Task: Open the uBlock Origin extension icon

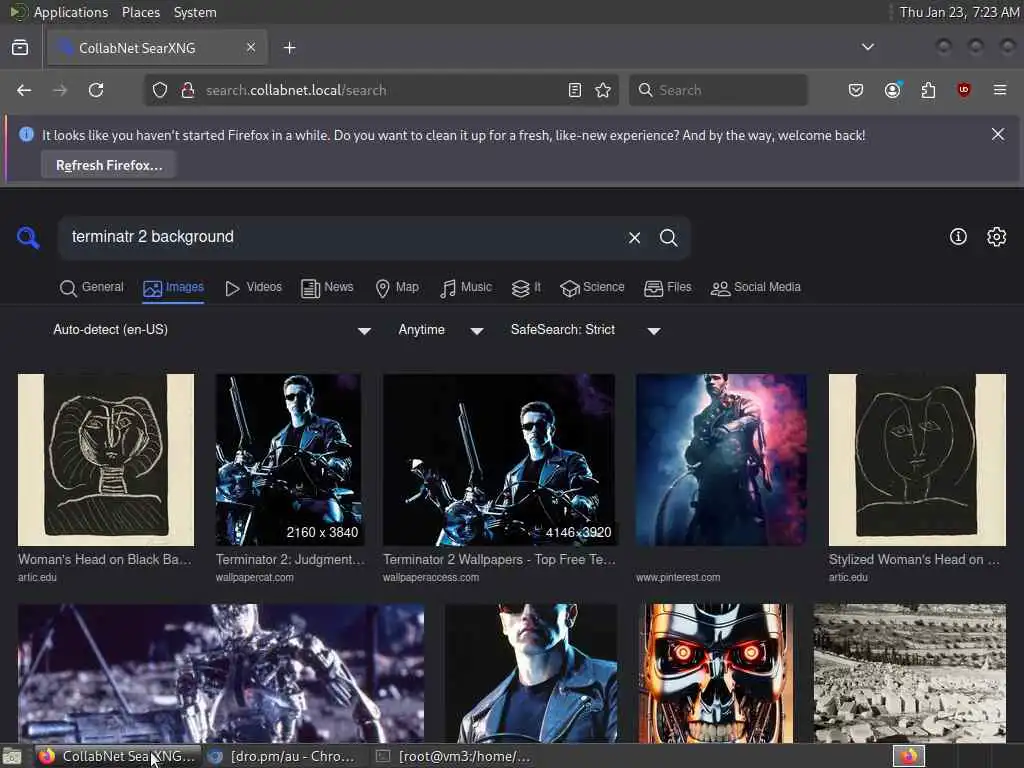Action: (x=964, y=90)
